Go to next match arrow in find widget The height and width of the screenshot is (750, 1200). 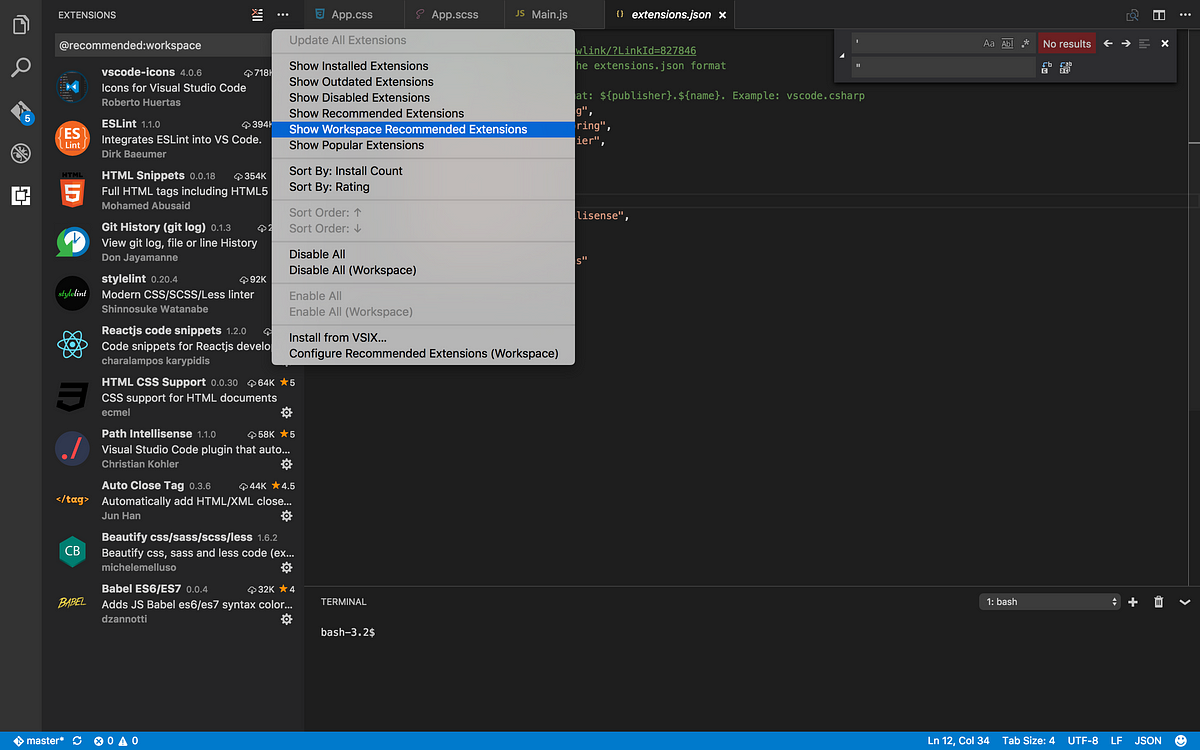click(x=1126, y=44)
